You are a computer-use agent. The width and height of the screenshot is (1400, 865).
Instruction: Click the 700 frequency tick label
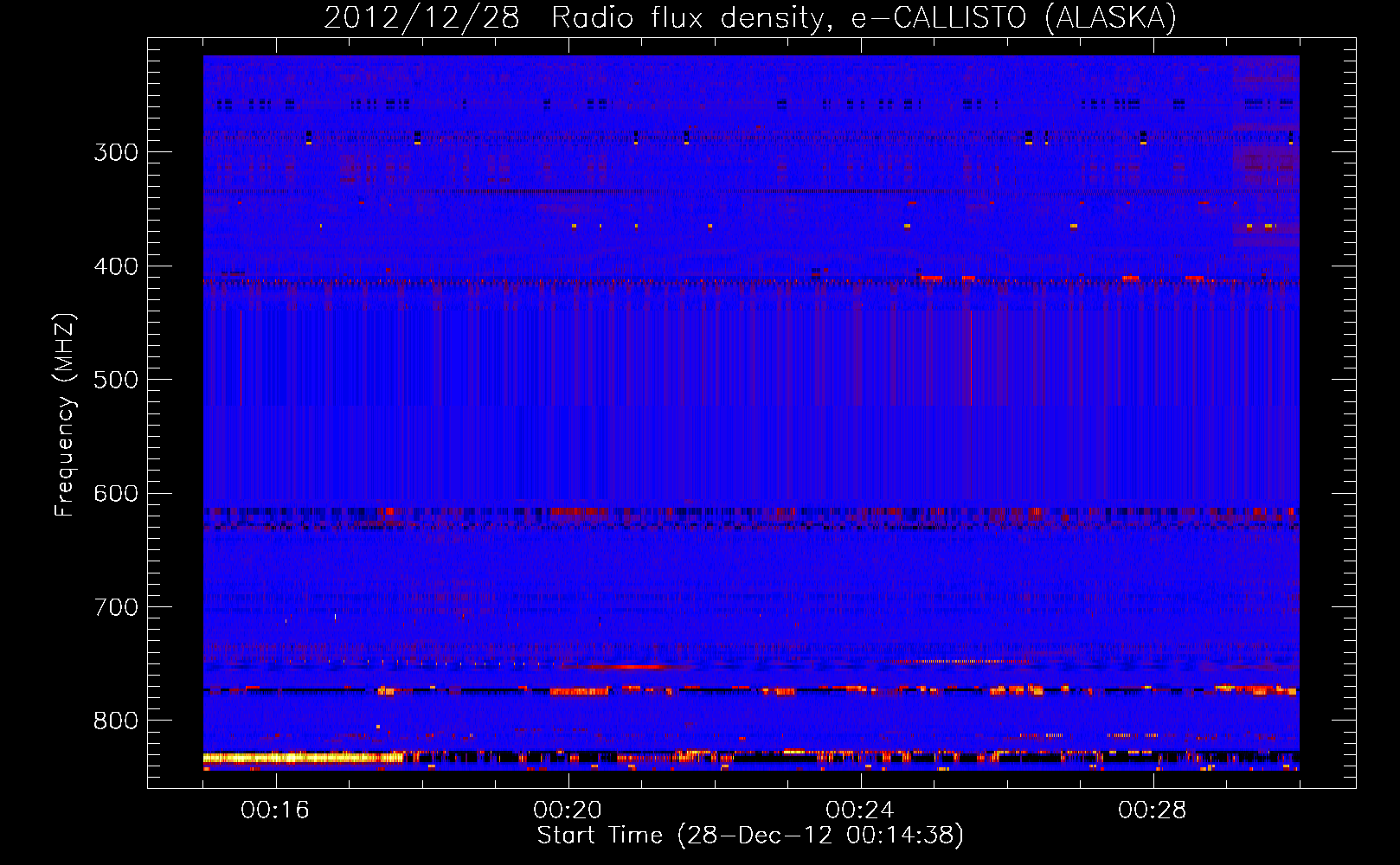pos(116,607)
